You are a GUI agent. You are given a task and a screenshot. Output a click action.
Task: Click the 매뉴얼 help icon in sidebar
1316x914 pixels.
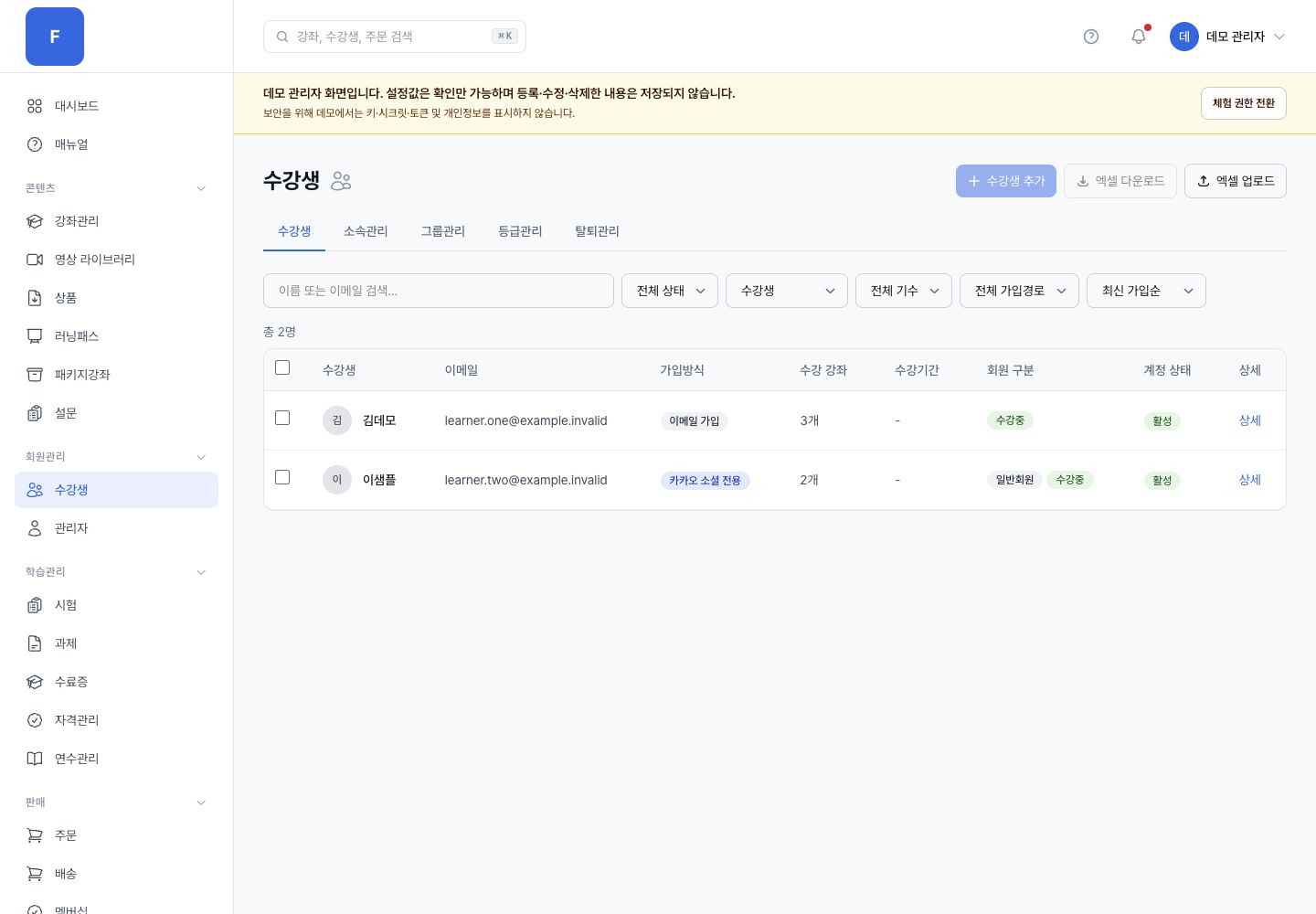(x=35, y=144)
